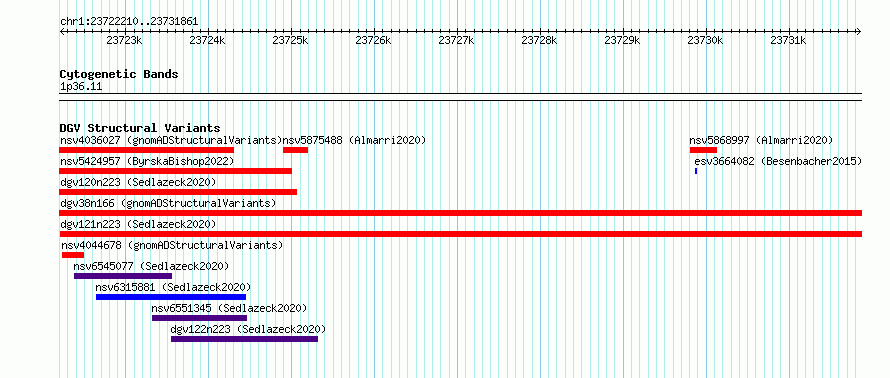The image size is (890, 378).
Task: Select the nsv6315881 blue variant bar
Action: tap(171, 297)
